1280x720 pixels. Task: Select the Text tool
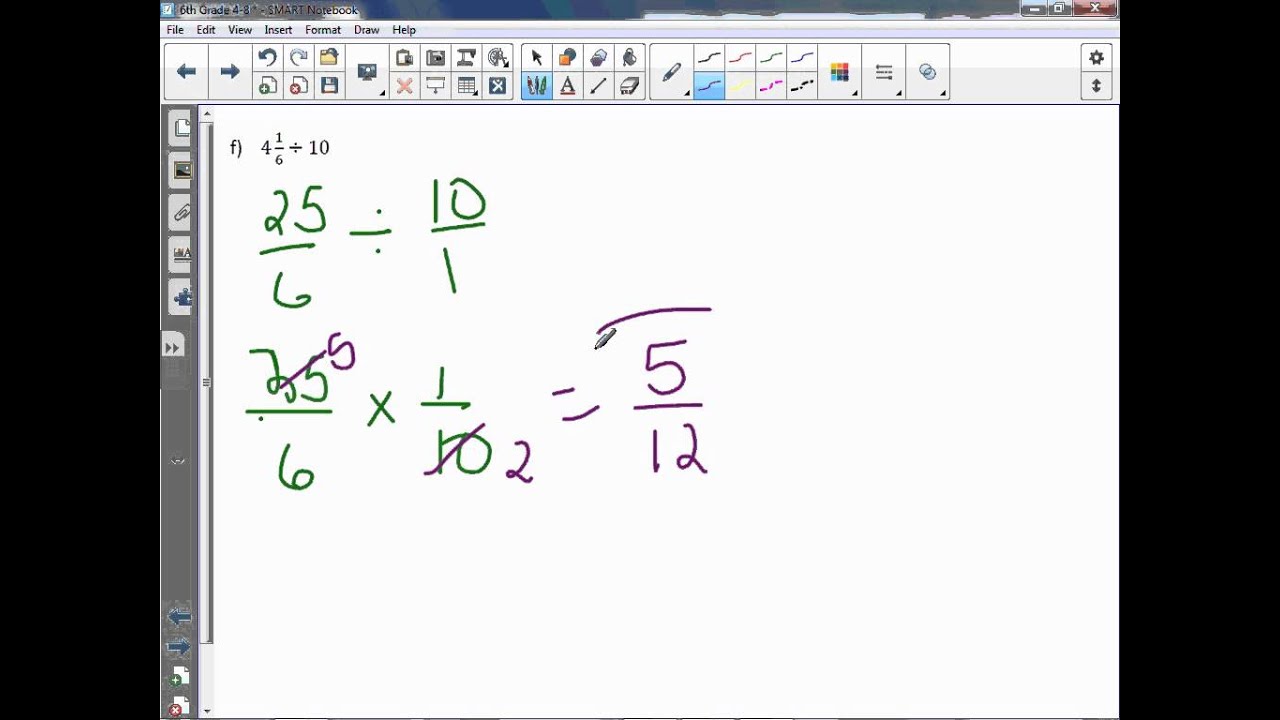568,86
